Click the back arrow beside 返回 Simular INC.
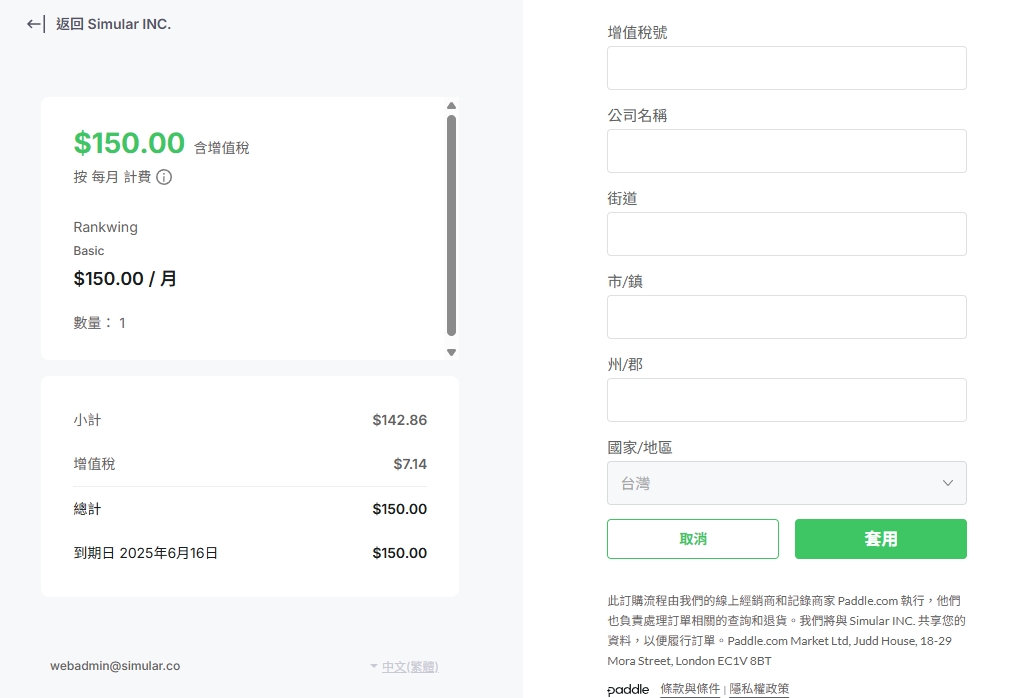 point(31,24)
